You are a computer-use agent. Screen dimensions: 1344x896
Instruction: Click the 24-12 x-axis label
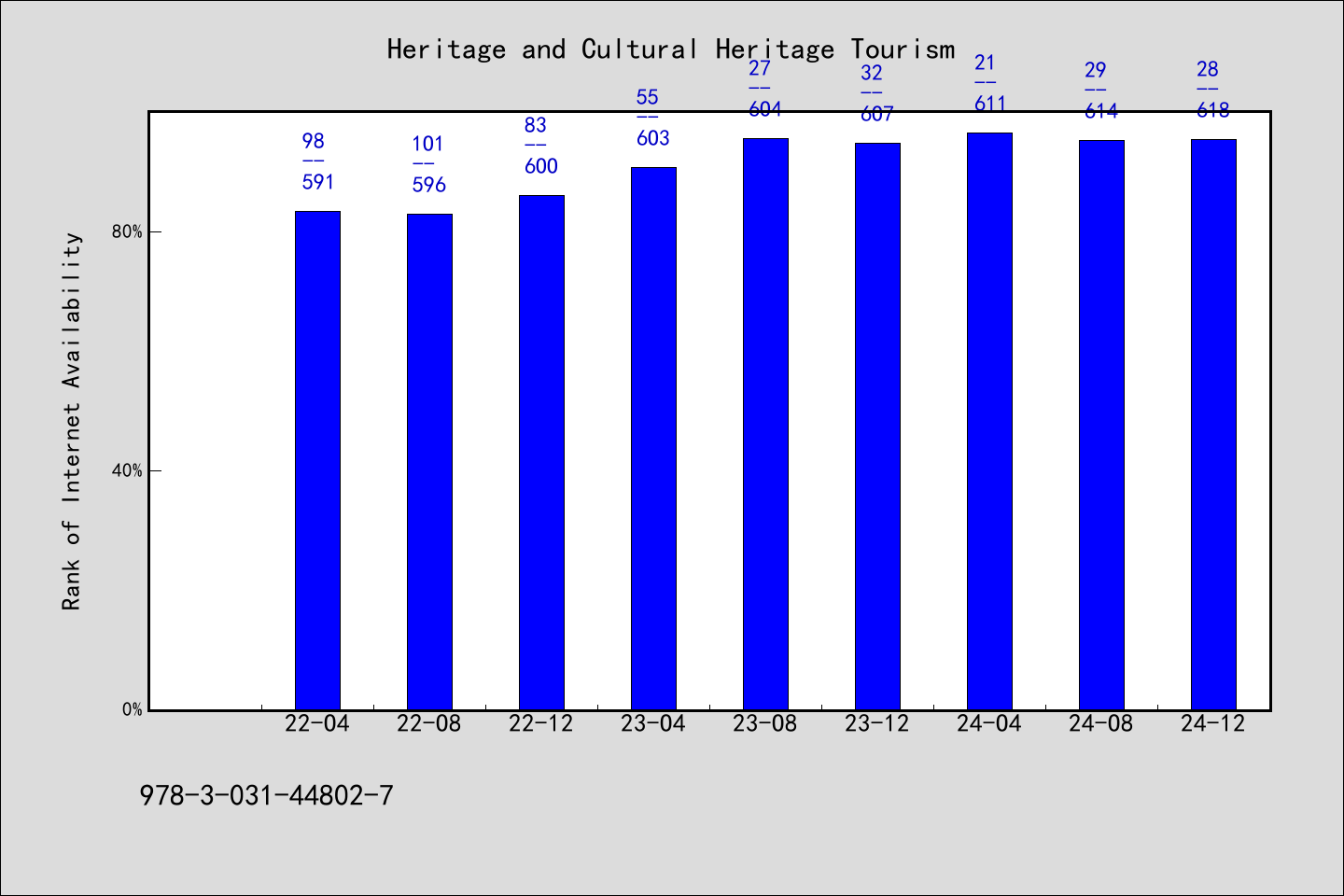1213,723
